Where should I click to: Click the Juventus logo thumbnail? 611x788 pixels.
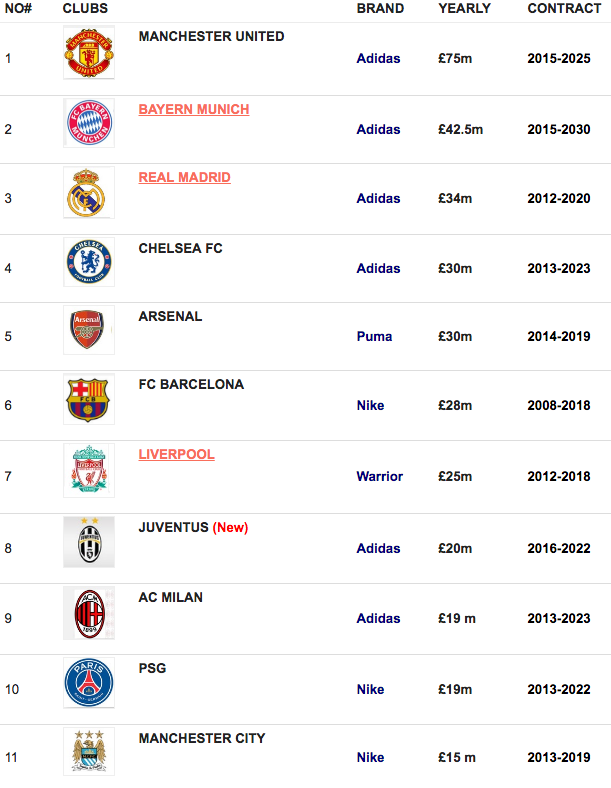pyautogui.click(x=89, y=542)
